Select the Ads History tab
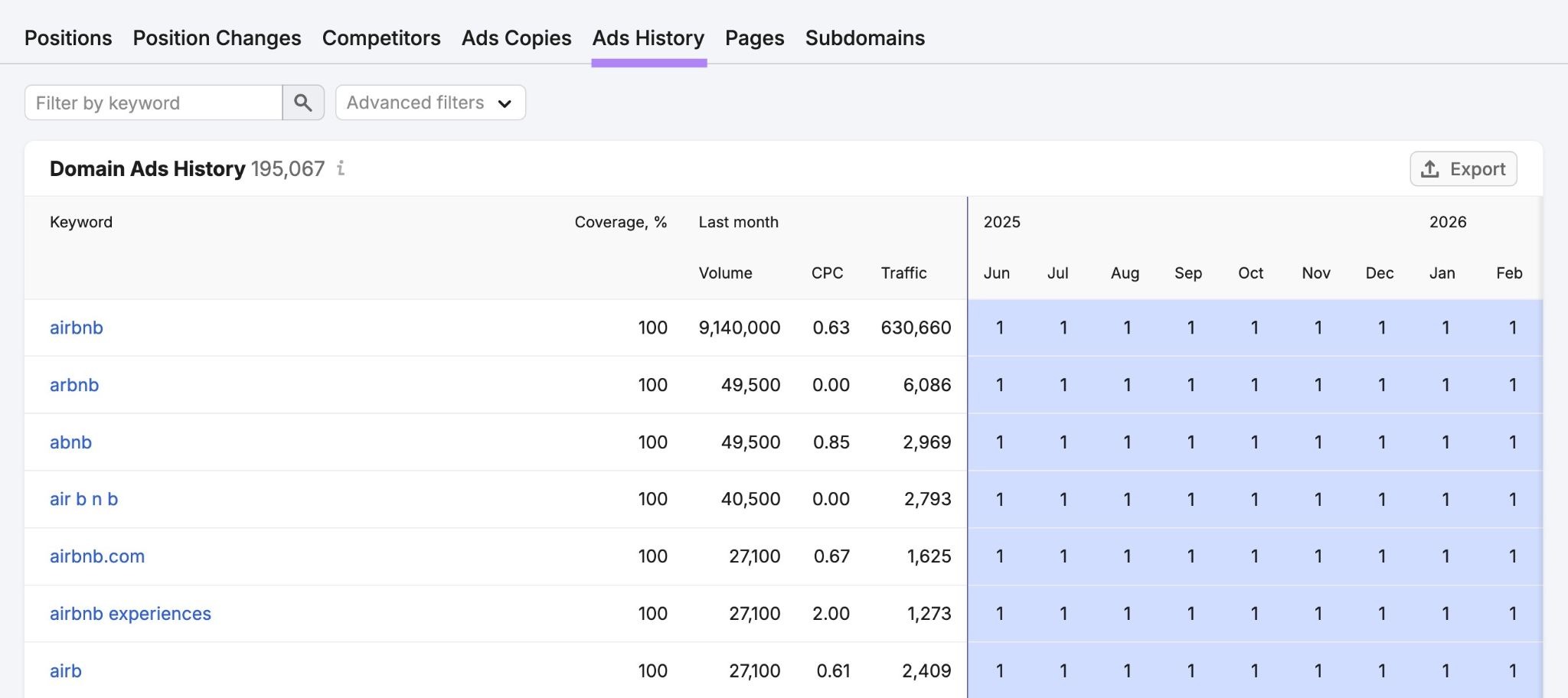Screen dimensions: 1568x698 [x=648, y=38]
